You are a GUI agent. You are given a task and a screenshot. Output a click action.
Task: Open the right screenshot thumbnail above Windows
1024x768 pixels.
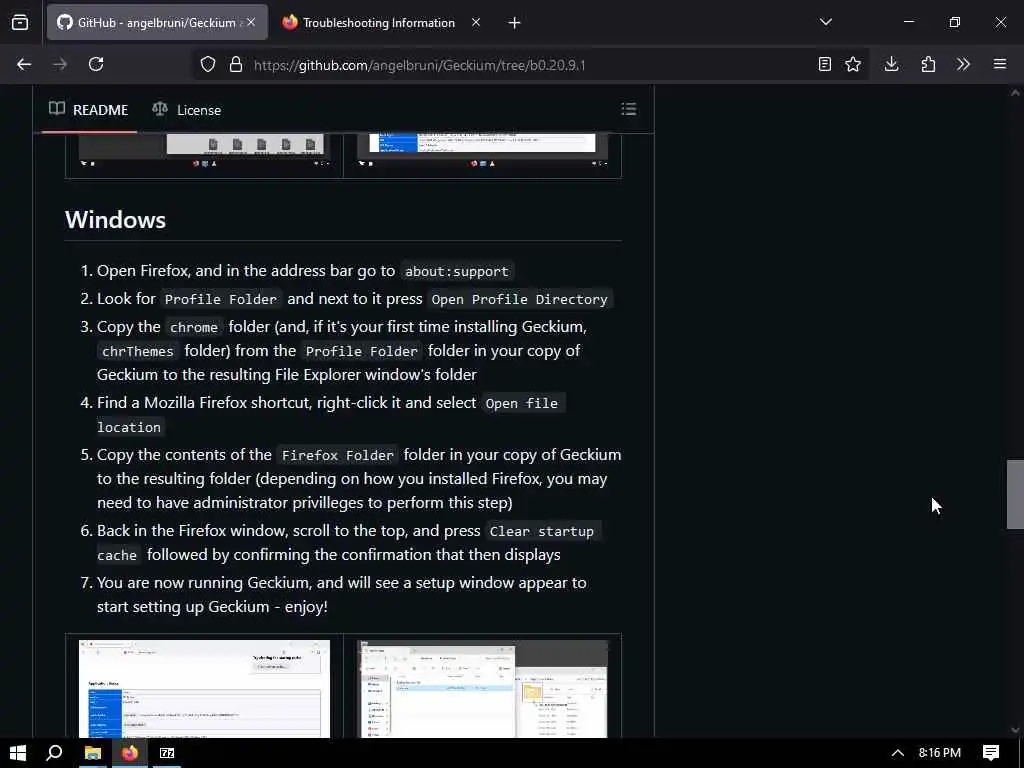pos(482,152)
